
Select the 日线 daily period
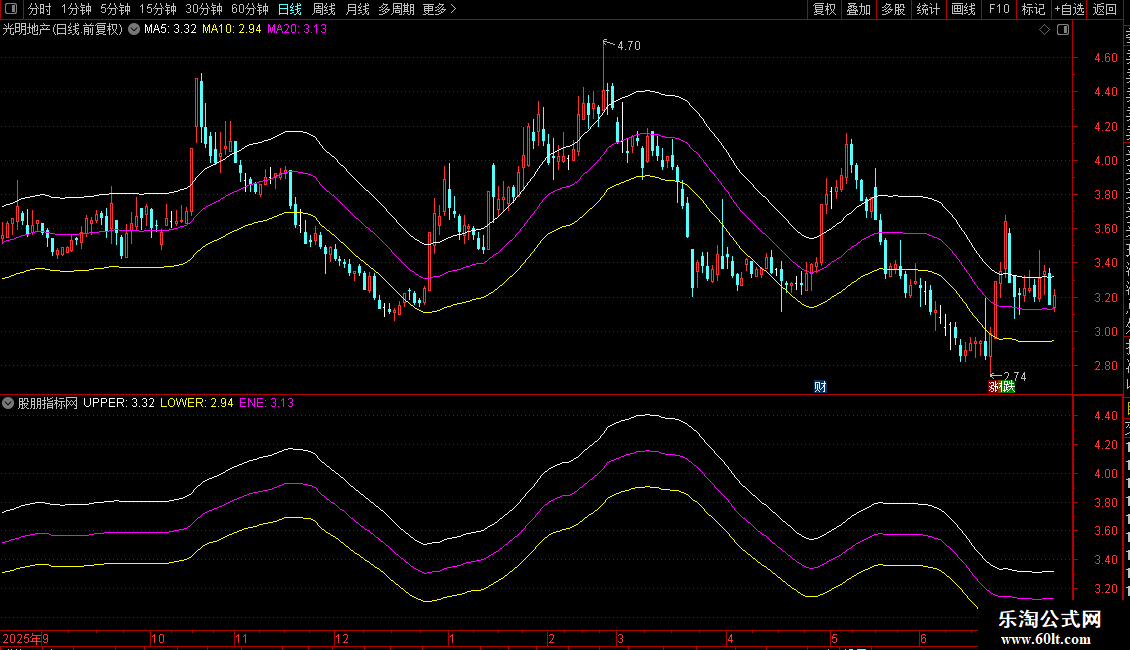(x=290, y=9)
